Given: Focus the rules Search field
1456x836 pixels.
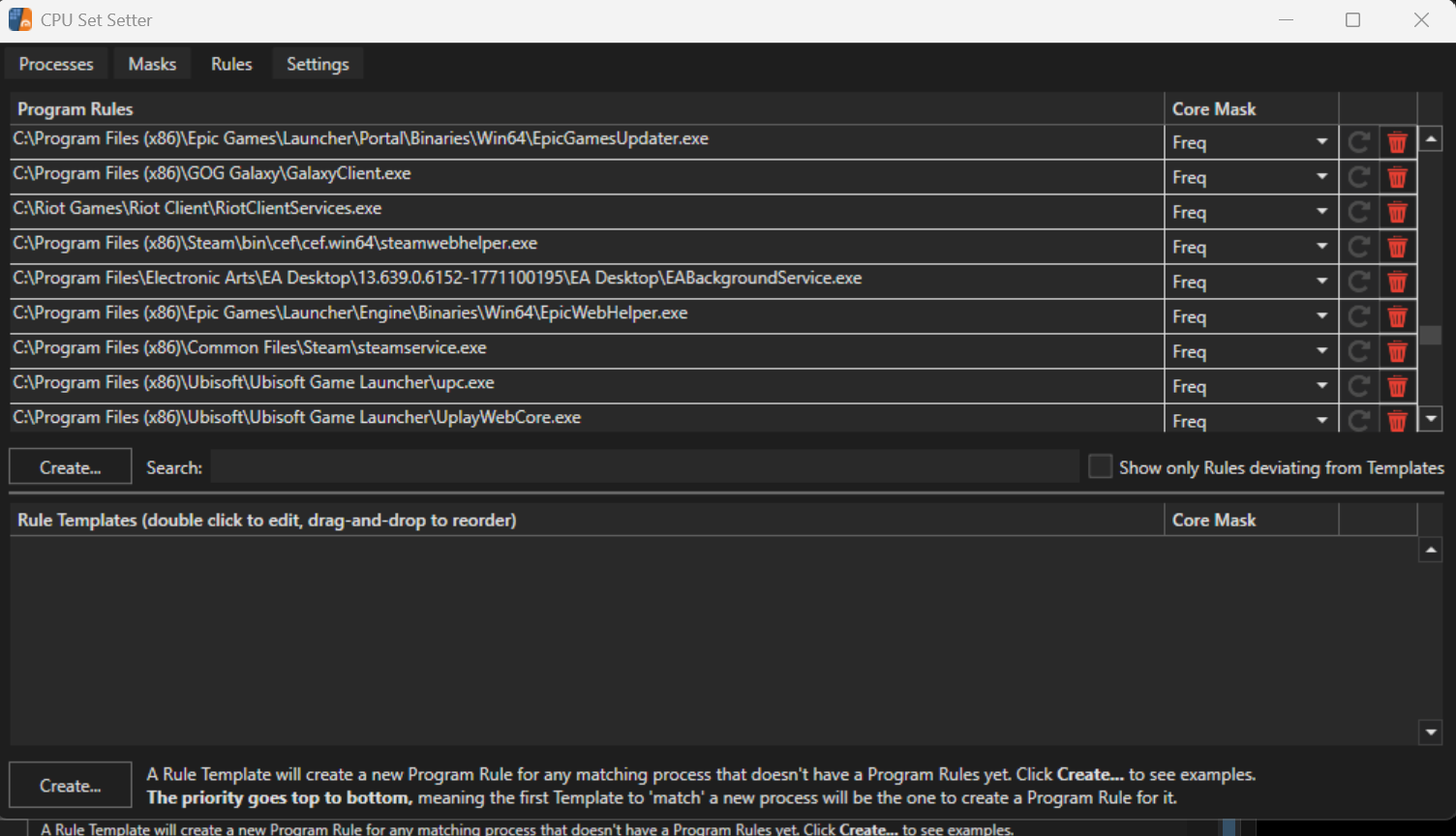Looking at the screenshot, I should pyautogui.click(x=645, y=466).
